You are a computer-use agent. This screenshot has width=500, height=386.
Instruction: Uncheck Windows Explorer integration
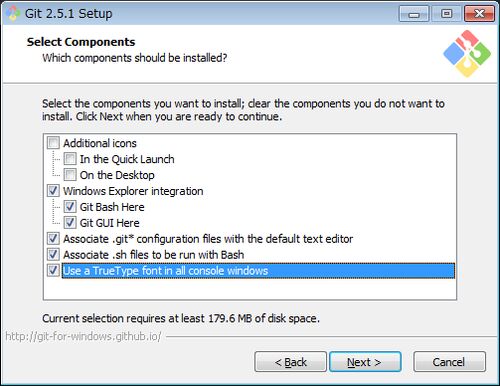pyautogui.click(x=53, y=191)
